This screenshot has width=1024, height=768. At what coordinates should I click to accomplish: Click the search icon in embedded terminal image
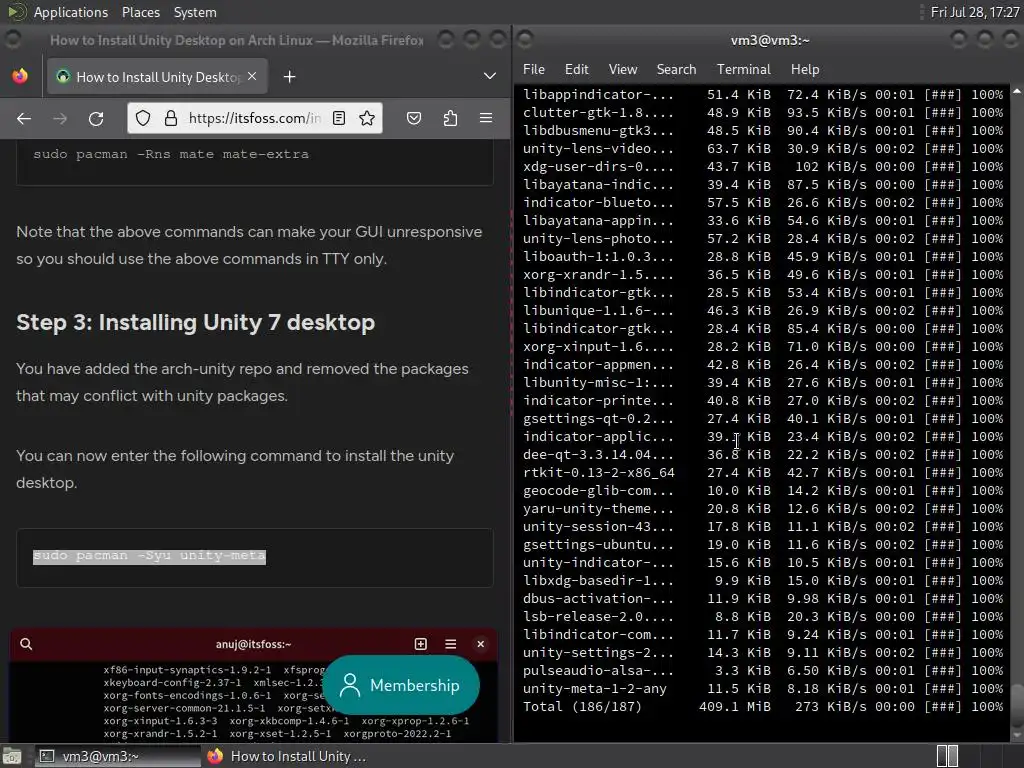26,644
